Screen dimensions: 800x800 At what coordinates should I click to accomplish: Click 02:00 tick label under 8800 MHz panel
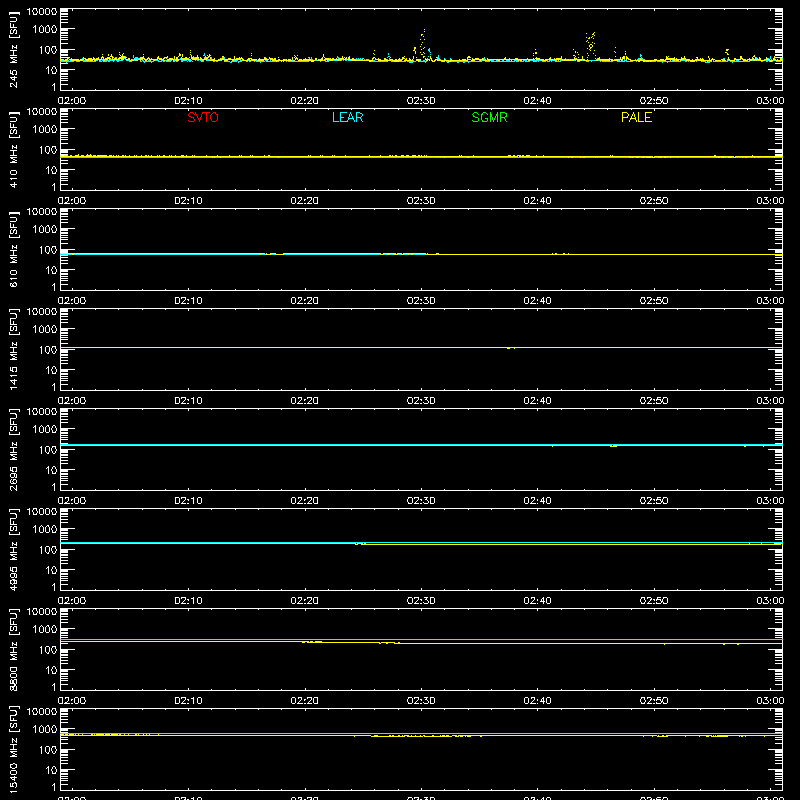point(72,701)
